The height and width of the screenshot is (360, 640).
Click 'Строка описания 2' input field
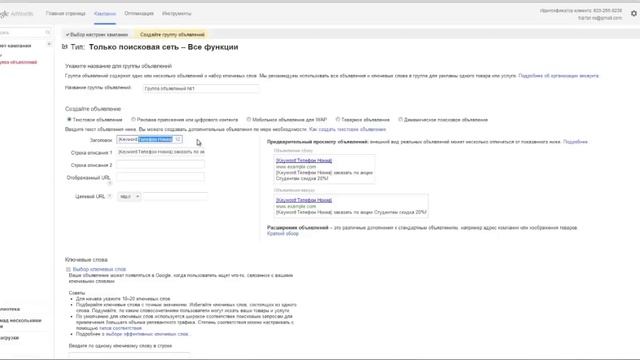[x=160, y=164]
